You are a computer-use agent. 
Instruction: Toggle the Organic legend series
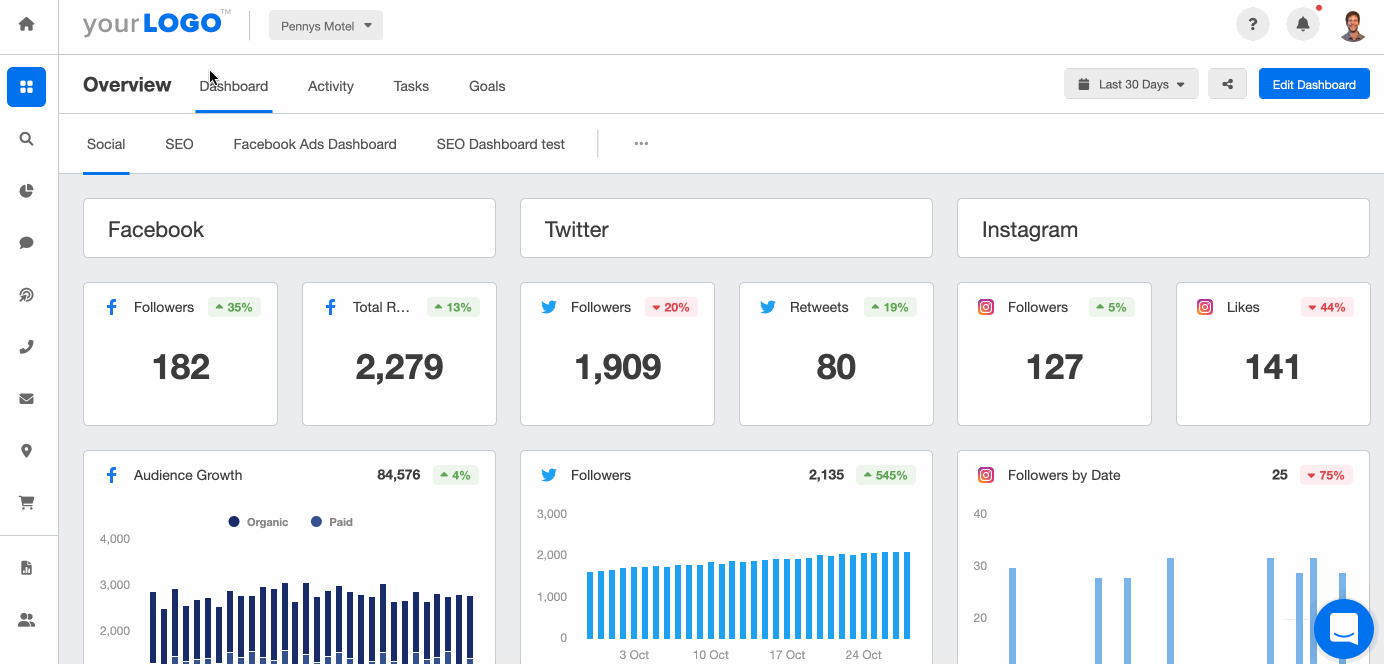point(258,522)
